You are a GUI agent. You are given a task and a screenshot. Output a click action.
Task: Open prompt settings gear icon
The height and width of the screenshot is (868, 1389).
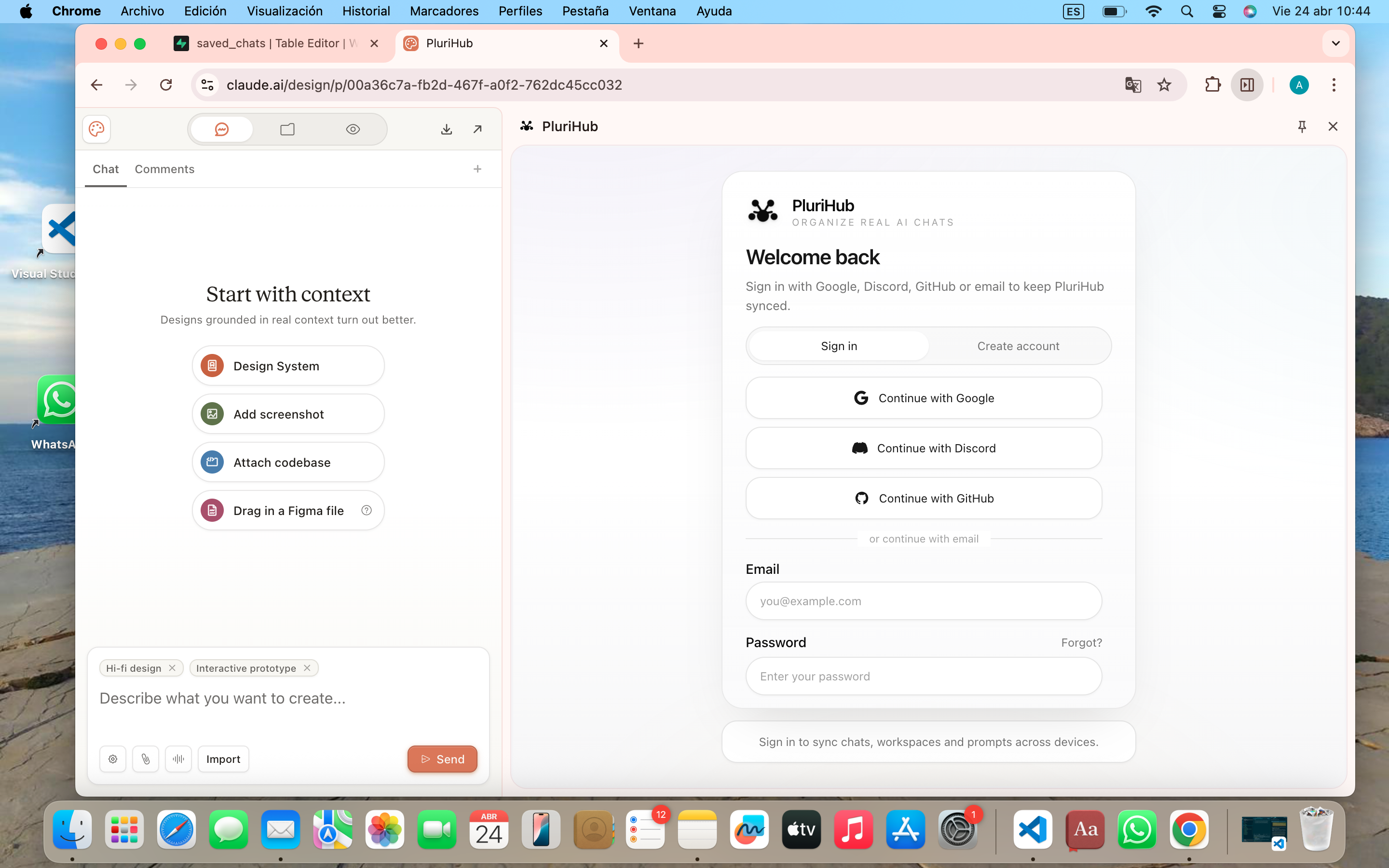coord(113,759)
